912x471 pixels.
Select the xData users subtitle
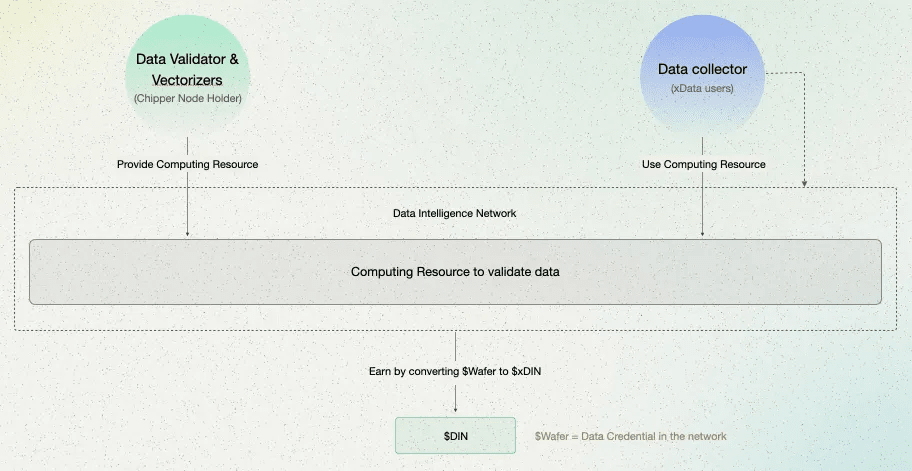pyautogui.click(x=702, y=89)
